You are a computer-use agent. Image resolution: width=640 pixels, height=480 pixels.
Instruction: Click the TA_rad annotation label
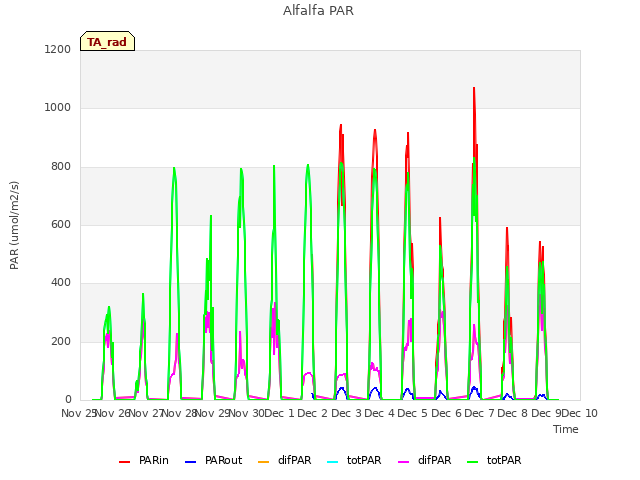[107, 41]
